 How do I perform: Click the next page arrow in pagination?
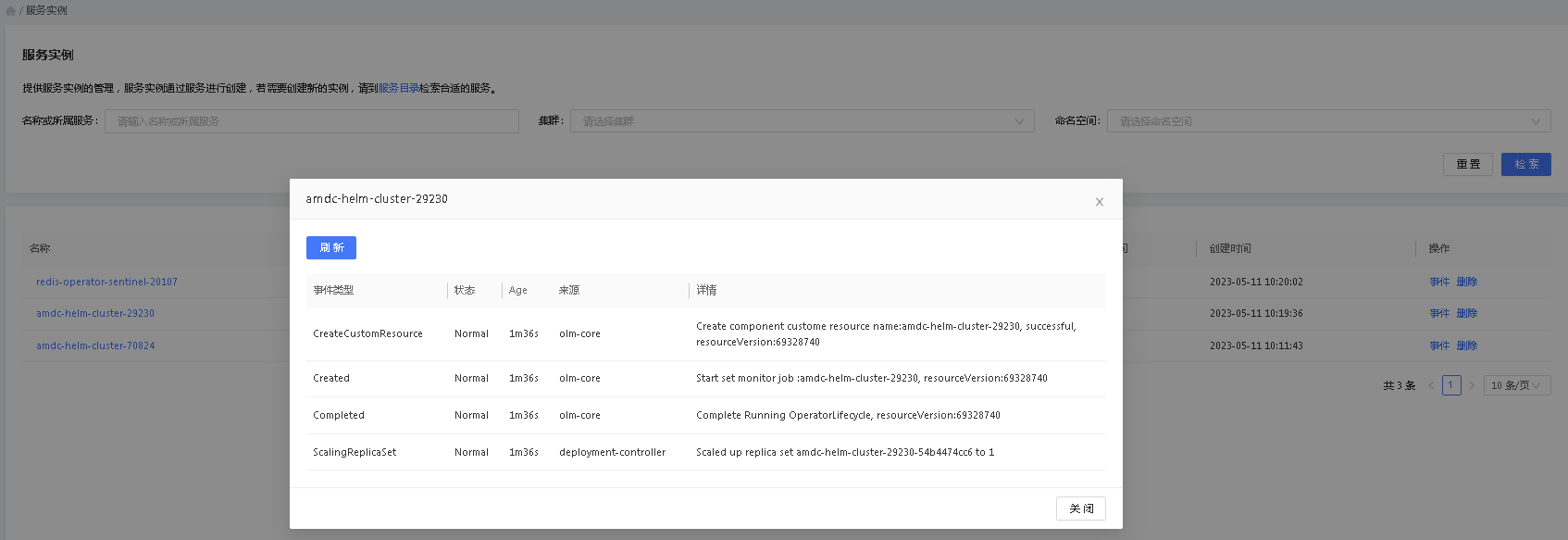(x=1472, y=385)
